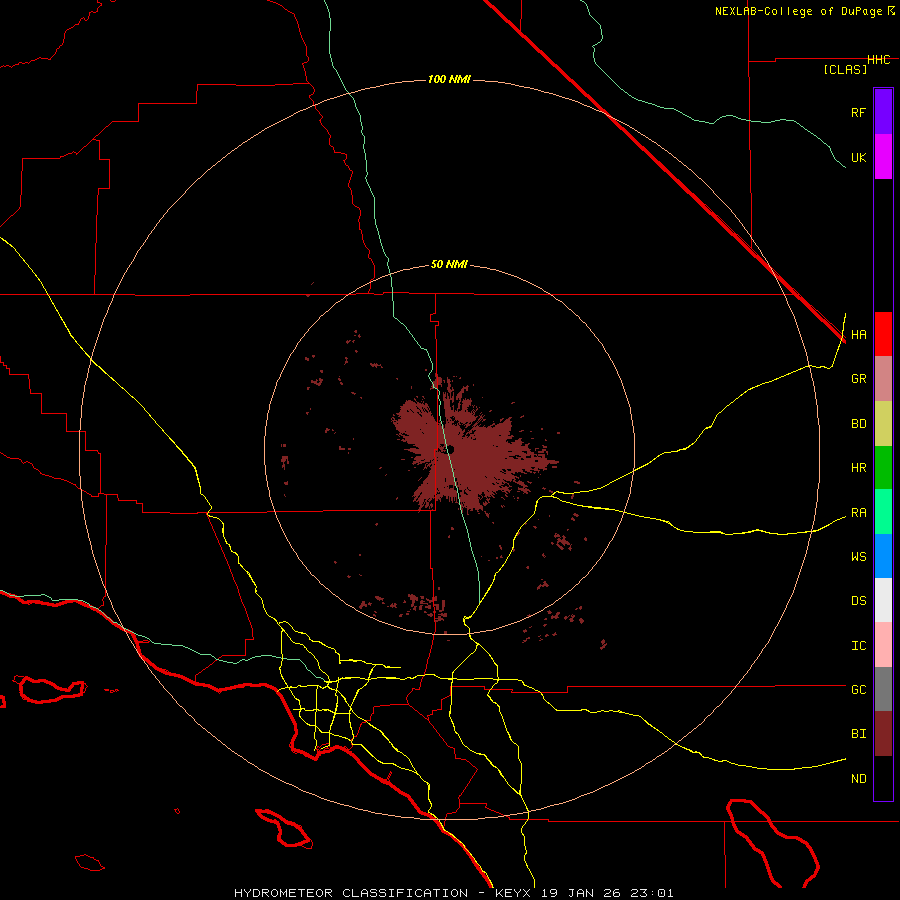Click the [CLAS] legend header

(845, 69)
